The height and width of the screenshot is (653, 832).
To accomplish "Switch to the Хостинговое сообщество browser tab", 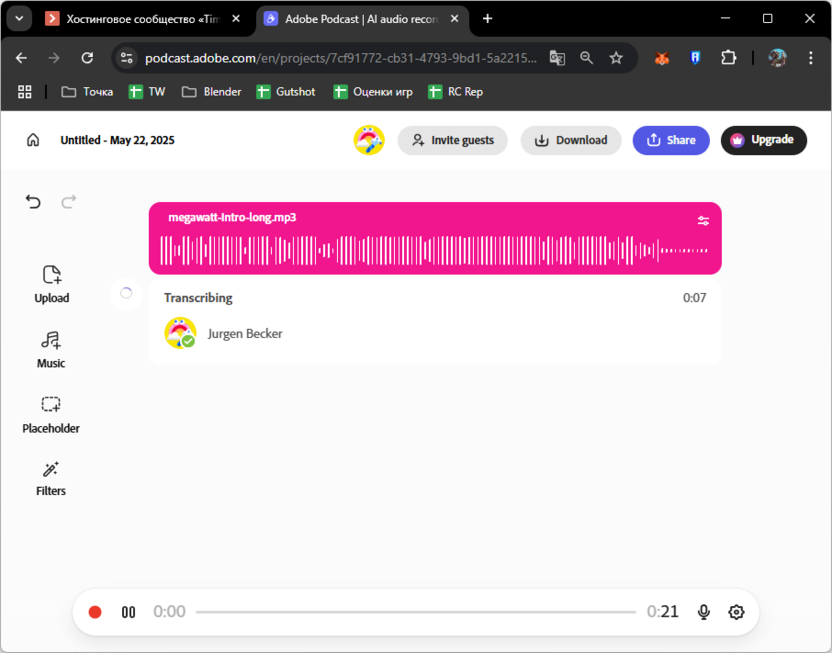I will [143, 19].
